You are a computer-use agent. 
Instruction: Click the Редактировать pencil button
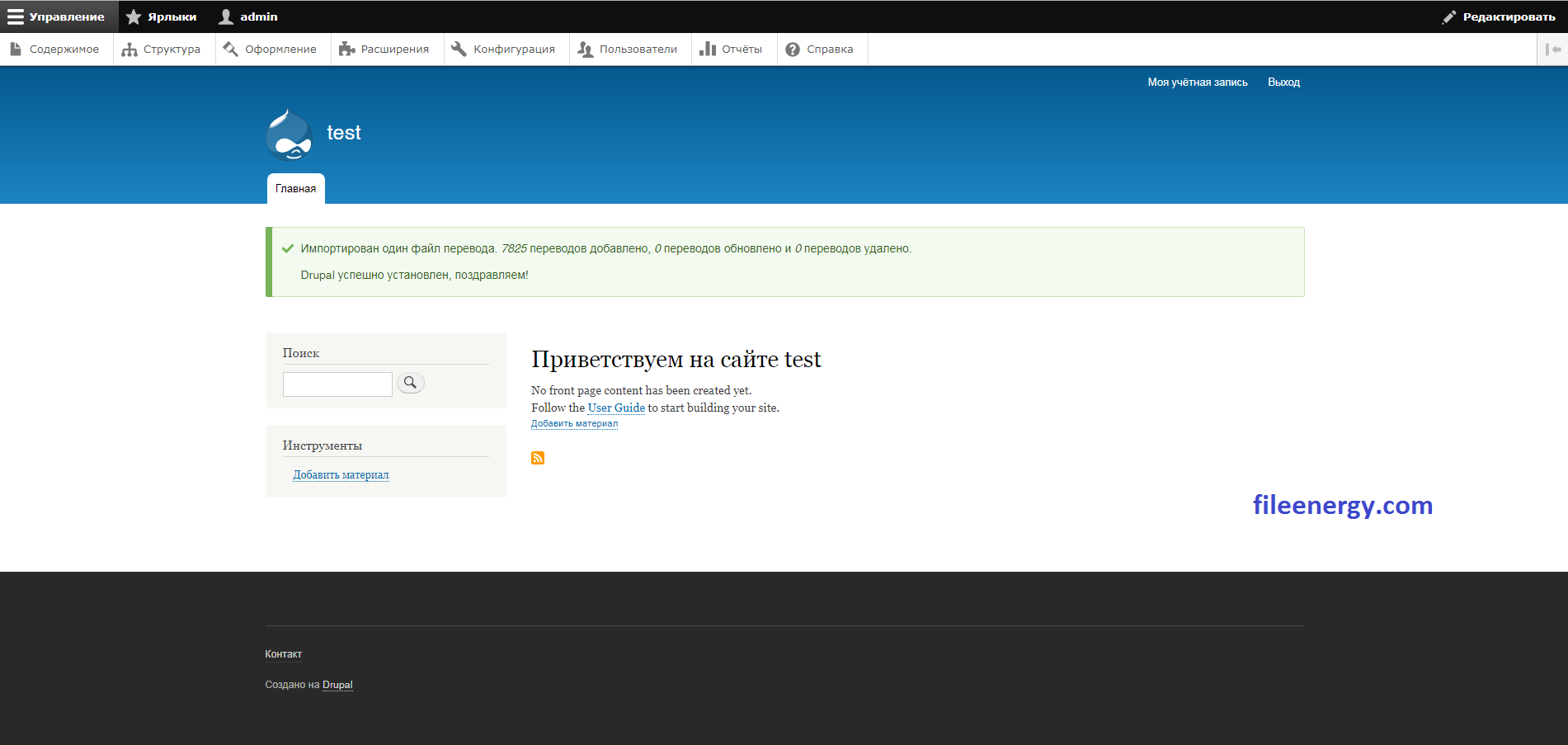click(x=1499, y=17)
